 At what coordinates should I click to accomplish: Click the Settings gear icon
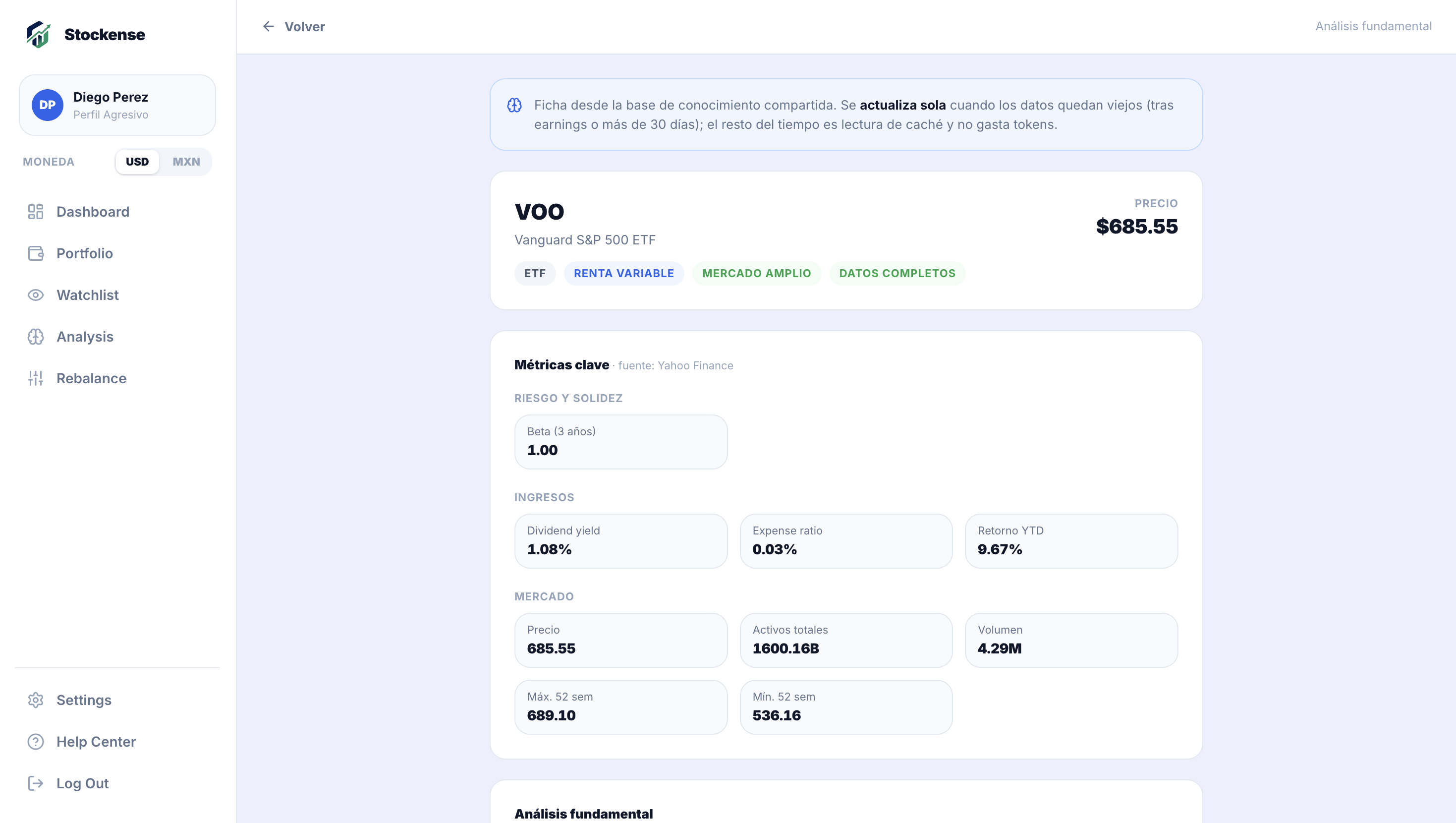coord(36,700)
